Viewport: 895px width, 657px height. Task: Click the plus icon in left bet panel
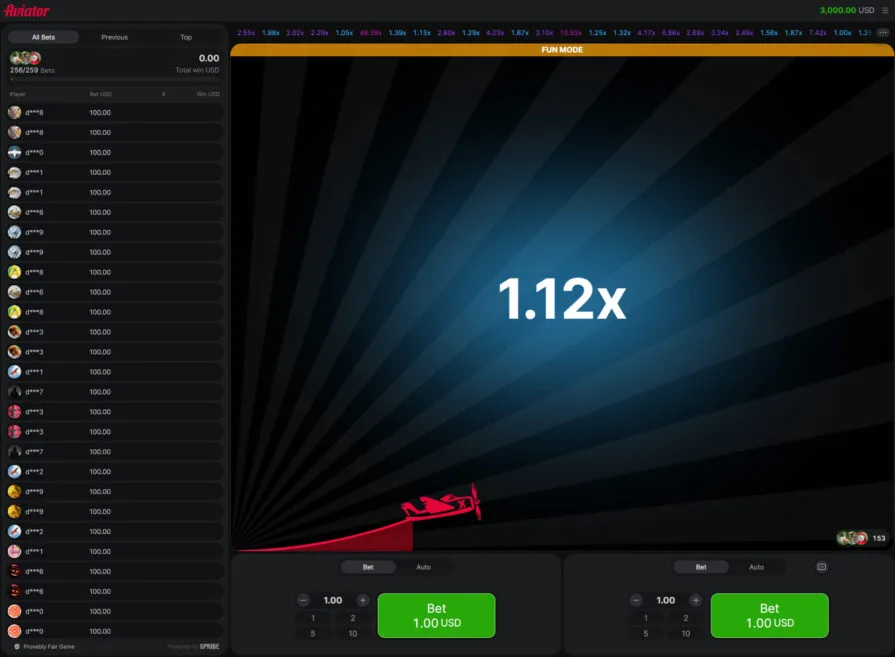point(362,600)
